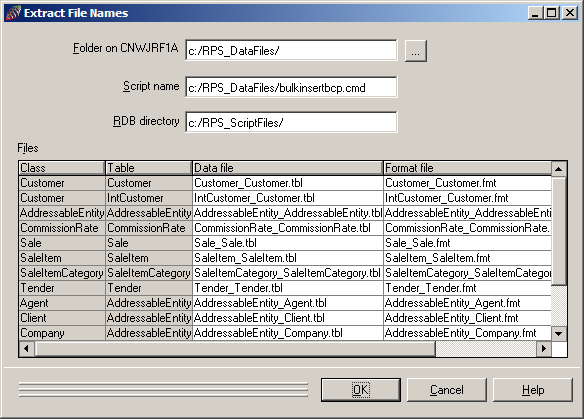Screen dimensions: 584x419
Task: Click the vertical scrollbar thumb
Action: pos(558,231)
